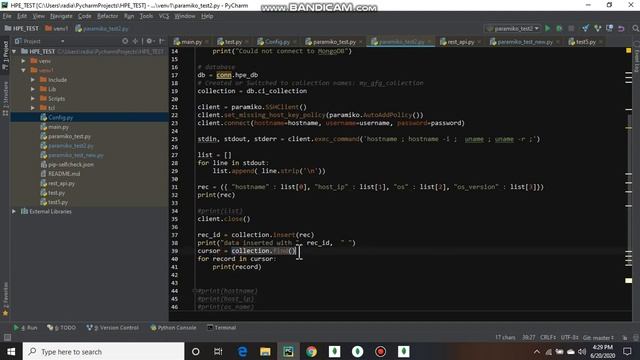The height and width of the screenshot is (360, 640).
Task: Expand External Libraries node
Action: click(x=14, y=211)
